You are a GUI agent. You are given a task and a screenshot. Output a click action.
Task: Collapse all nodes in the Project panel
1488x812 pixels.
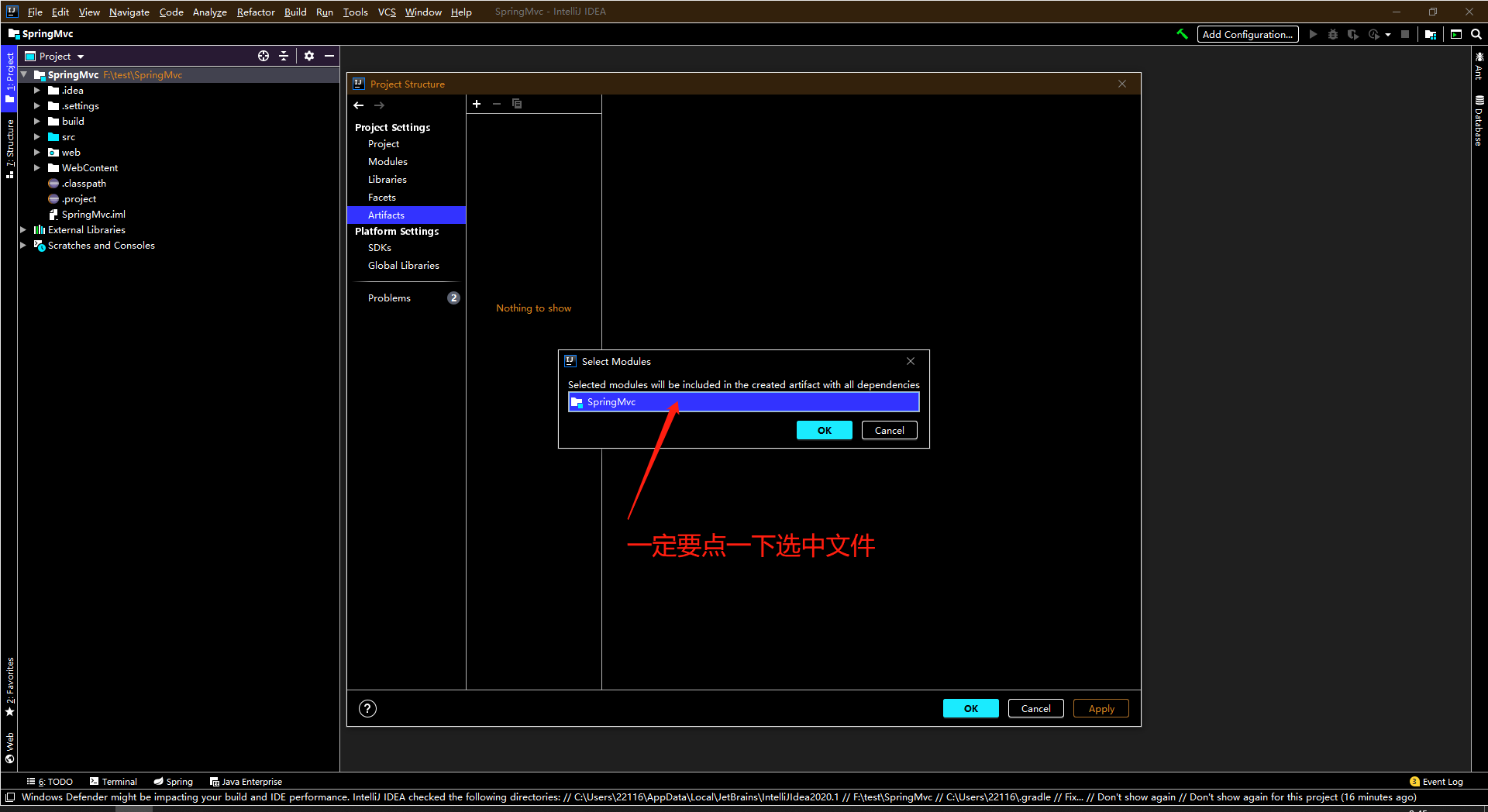click(284, 56)
